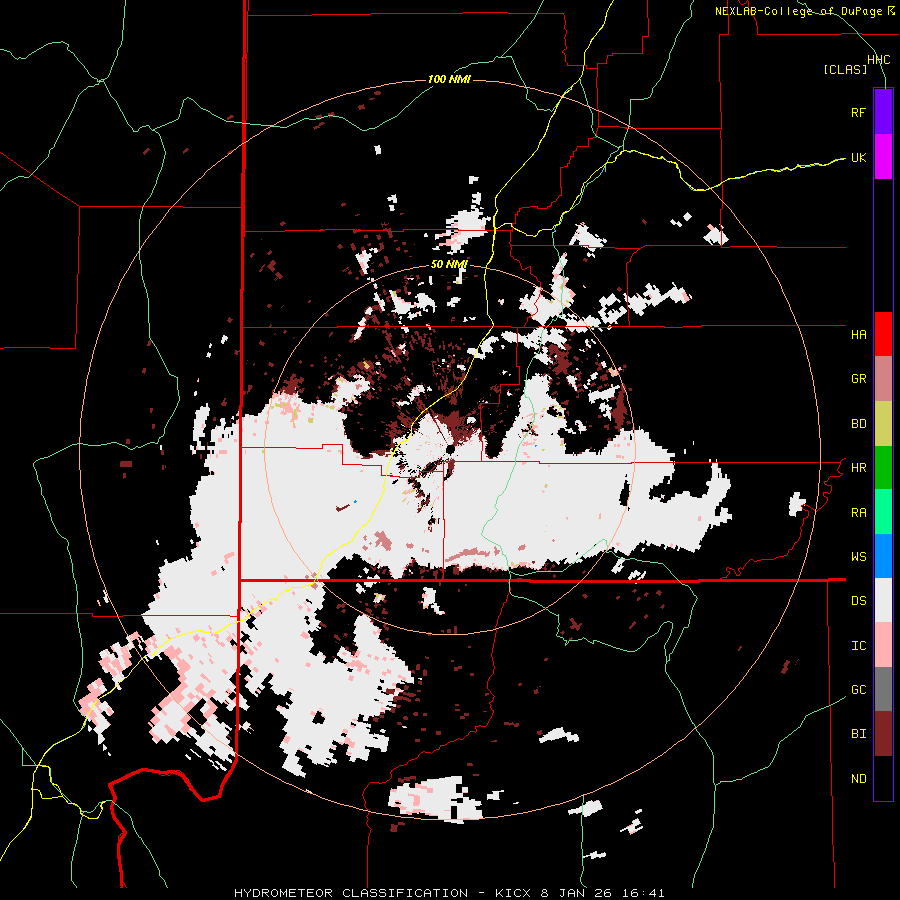Click the BI dark-red legend swatch
900x900 pixels.
(x=883, y=734)
